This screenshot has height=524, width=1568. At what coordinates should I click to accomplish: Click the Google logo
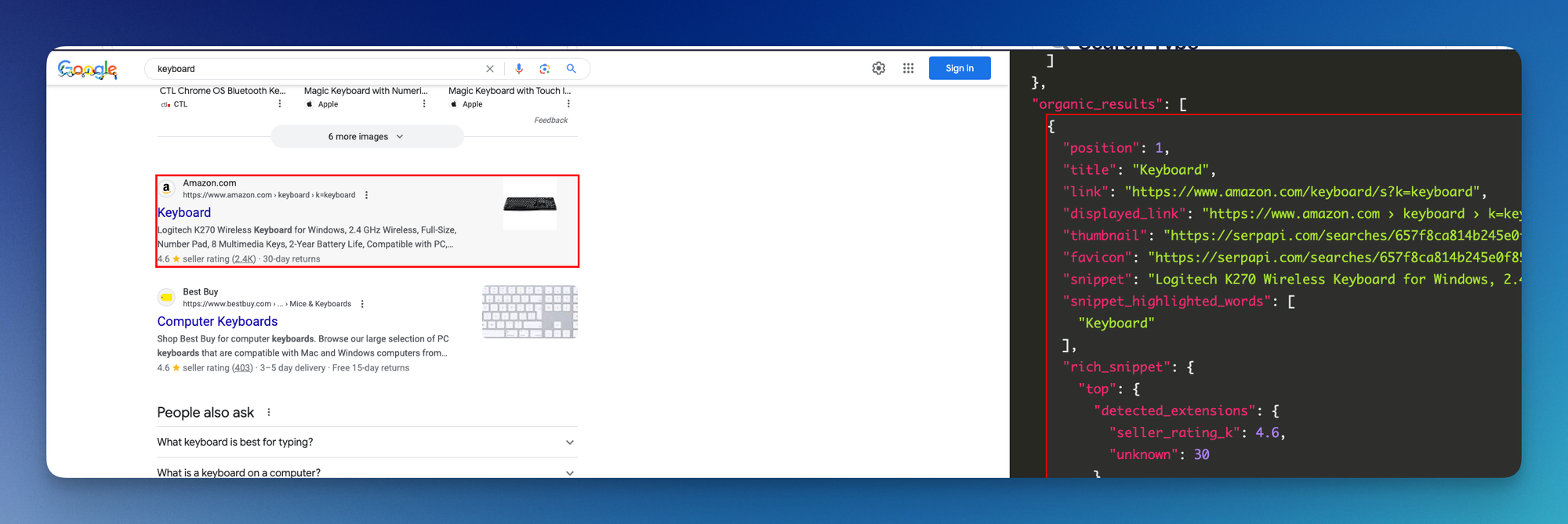click(x=88, y=70)
